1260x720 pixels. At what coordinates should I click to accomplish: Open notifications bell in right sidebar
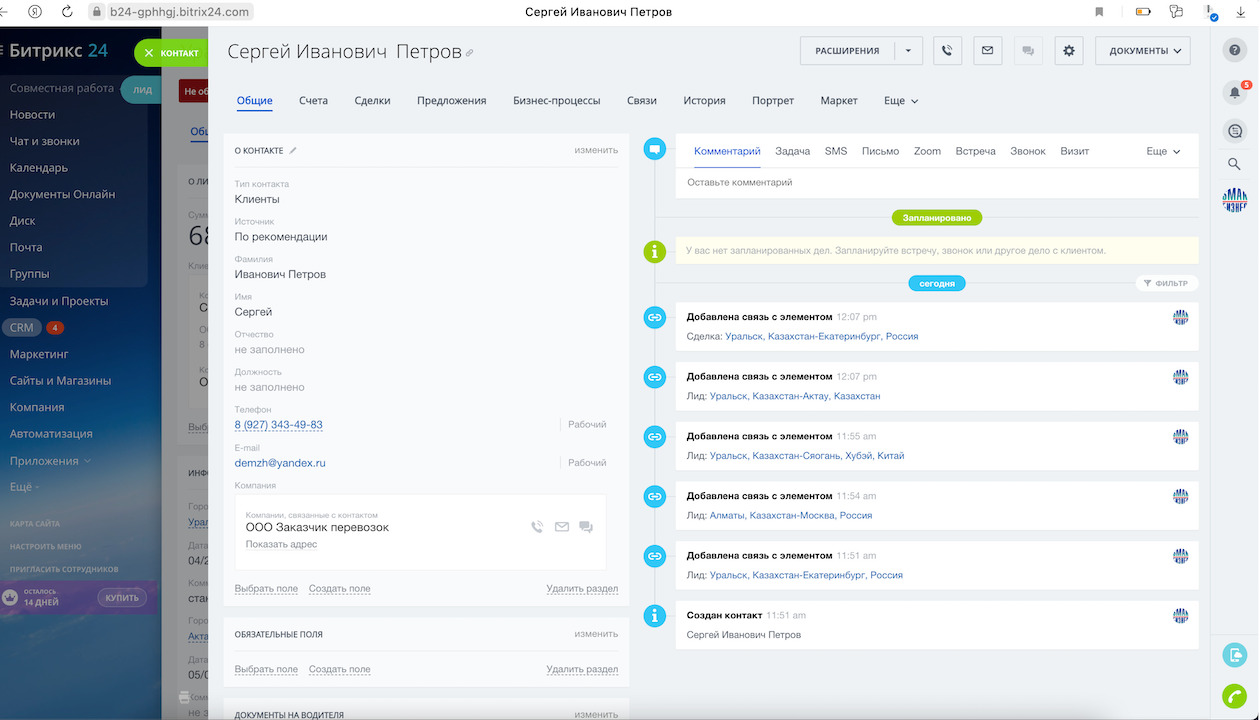coord(1235,93)
